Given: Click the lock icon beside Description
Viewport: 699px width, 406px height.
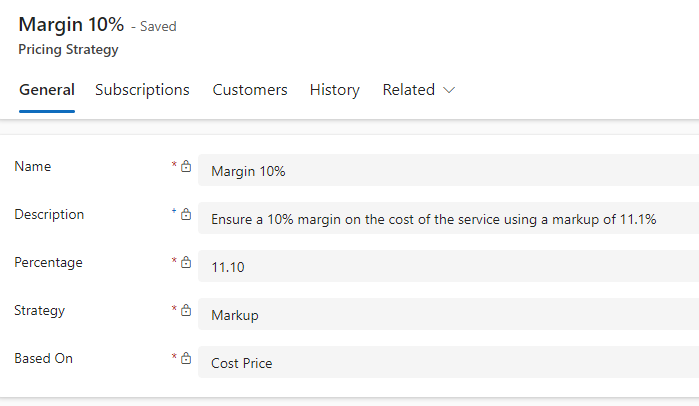Looking at the screenshot, I should tap(186, 215).
